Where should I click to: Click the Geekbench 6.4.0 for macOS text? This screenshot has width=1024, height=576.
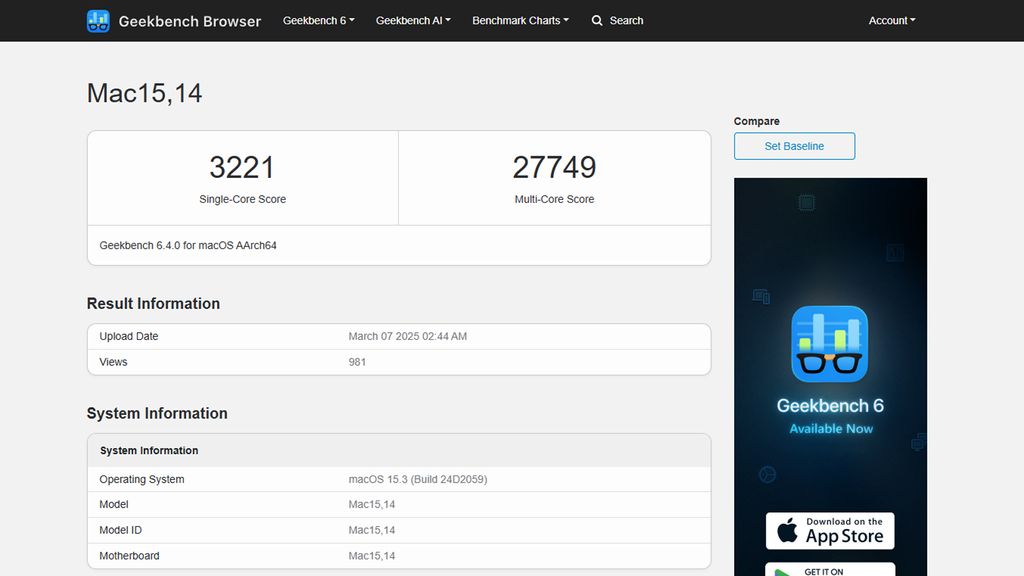(188, 244)
